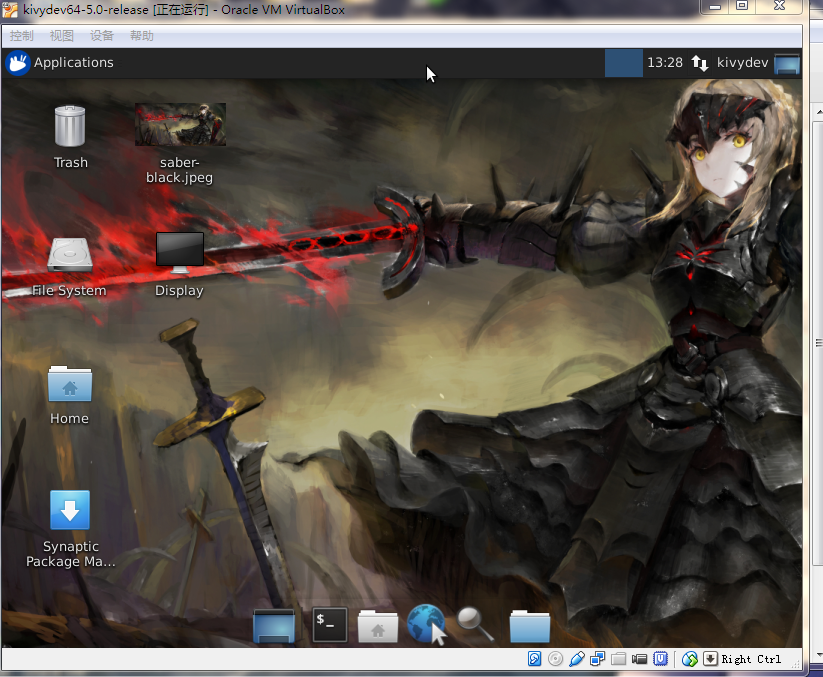Click the optical disc status icon
The height and width of the screenshot is (677, 823).
point(555,659)
